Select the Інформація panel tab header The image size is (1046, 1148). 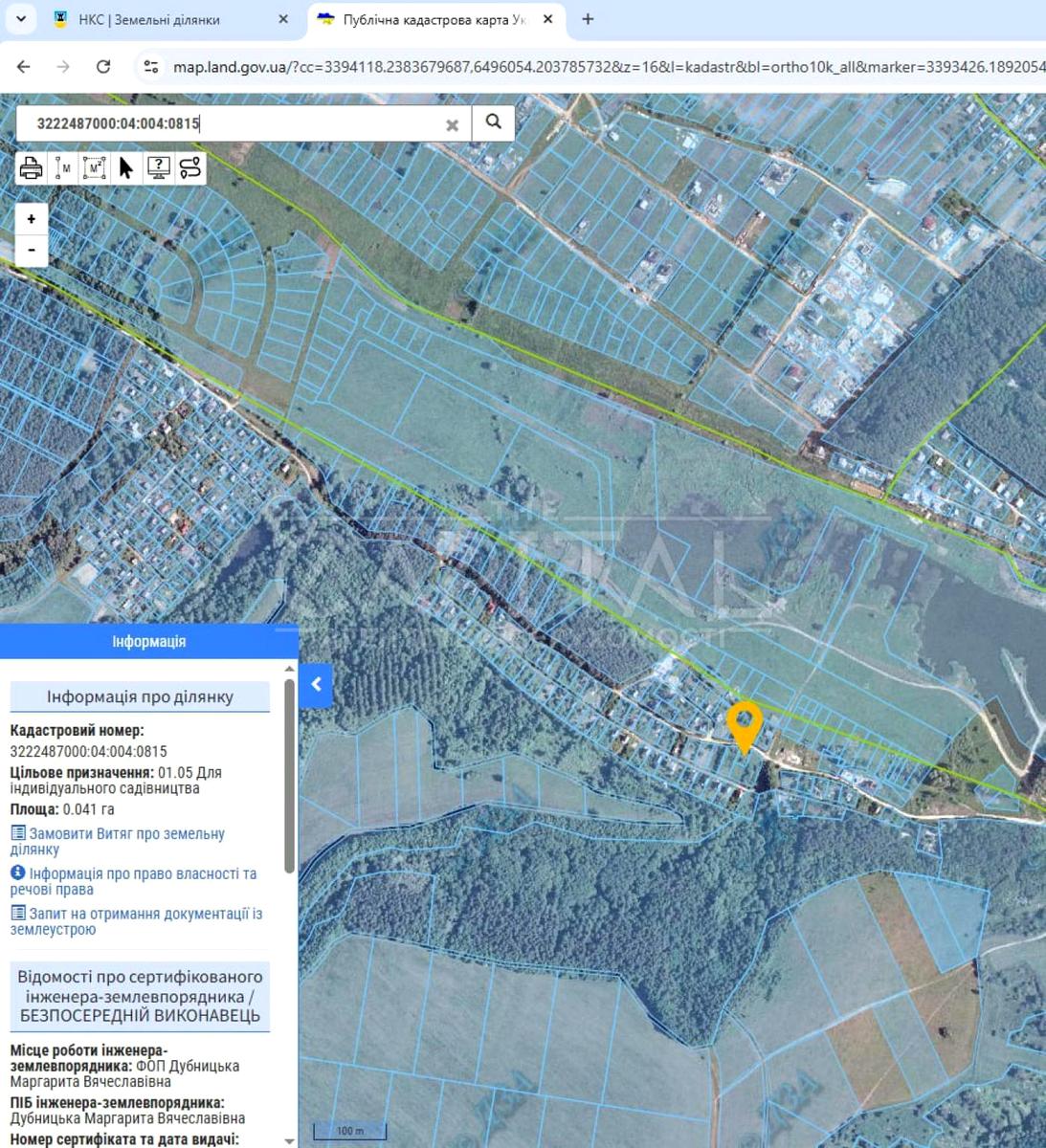(148, 641)
